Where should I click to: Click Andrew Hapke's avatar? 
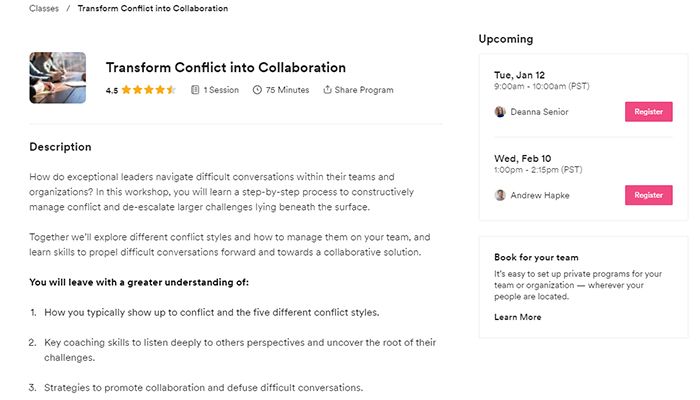click(500, 195)
